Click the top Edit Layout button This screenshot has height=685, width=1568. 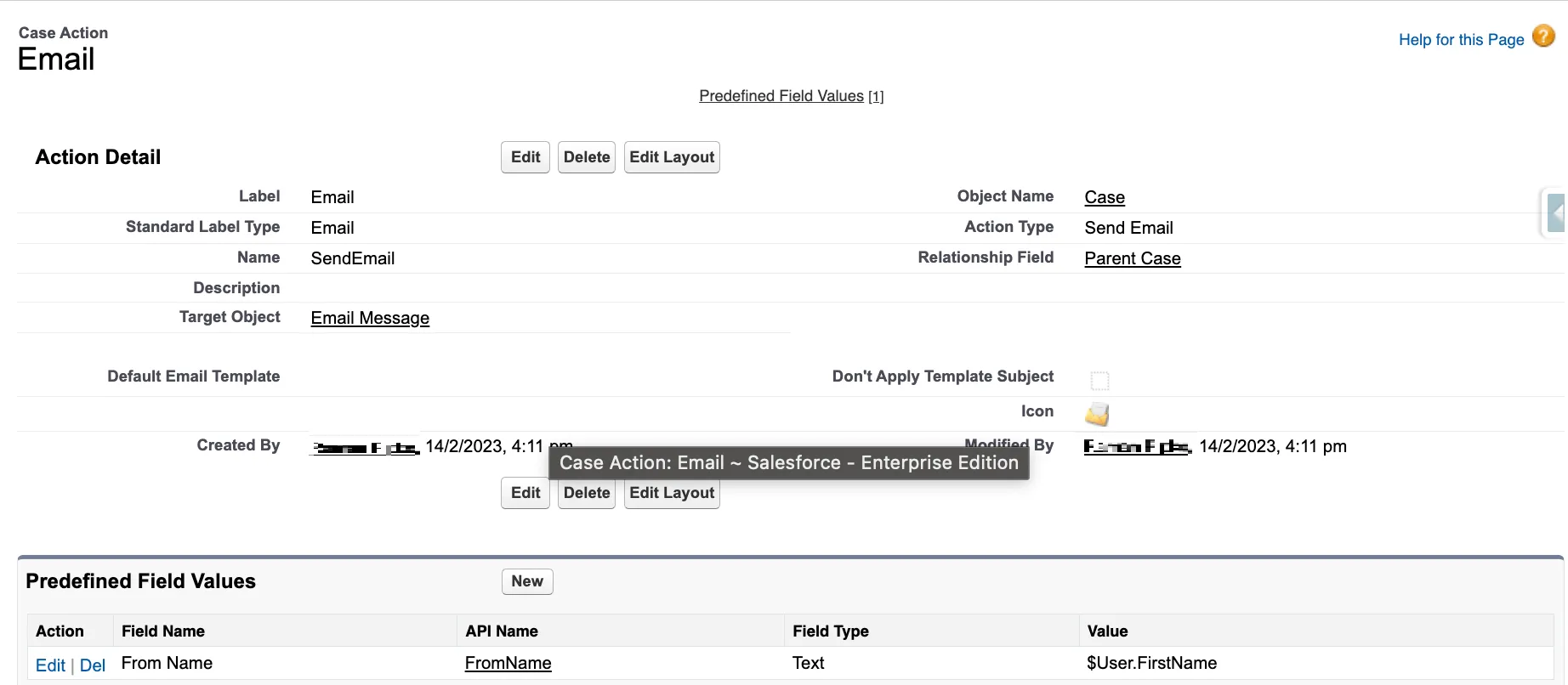671,157
